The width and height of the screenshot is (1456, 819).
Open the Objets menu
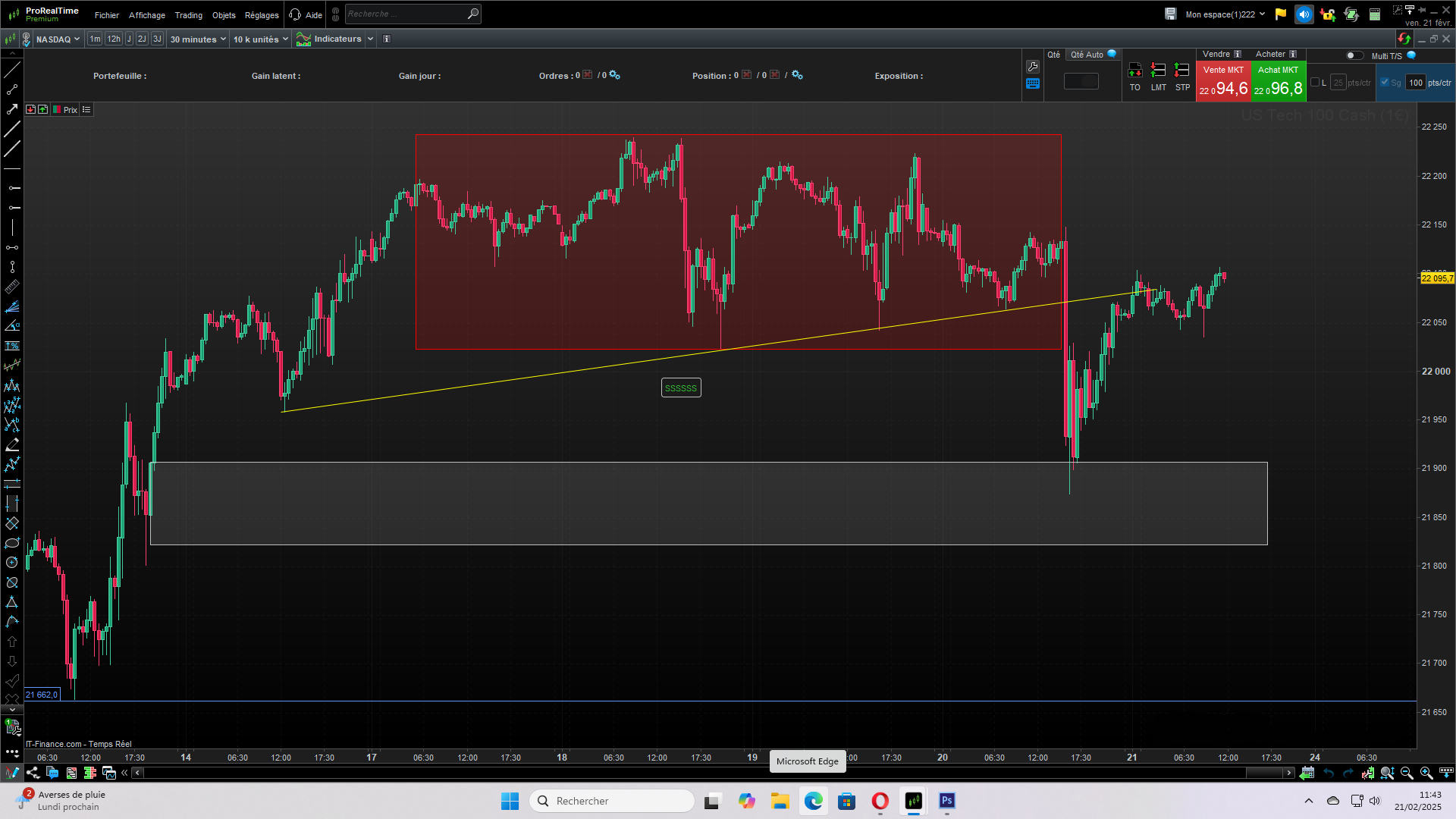(x=224, y=15)
